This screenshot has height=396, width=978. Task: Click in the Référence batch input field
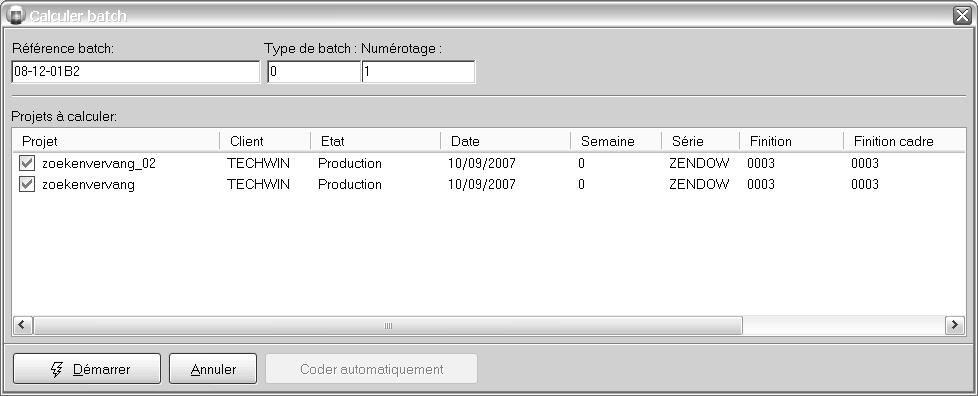[135, 72]
